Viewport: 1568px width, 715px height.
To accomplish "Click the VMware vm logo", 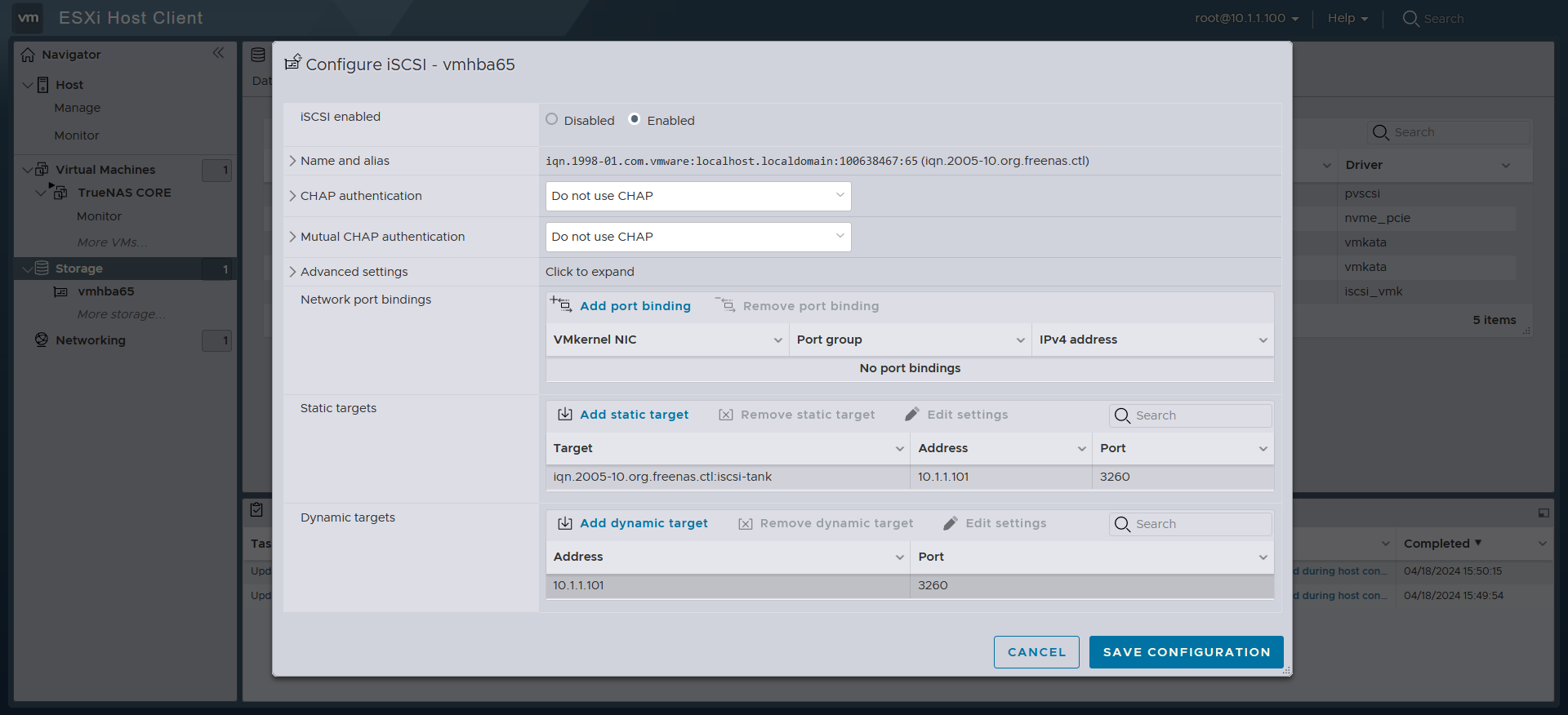I will pyautogui.click(x=29, y=17).
